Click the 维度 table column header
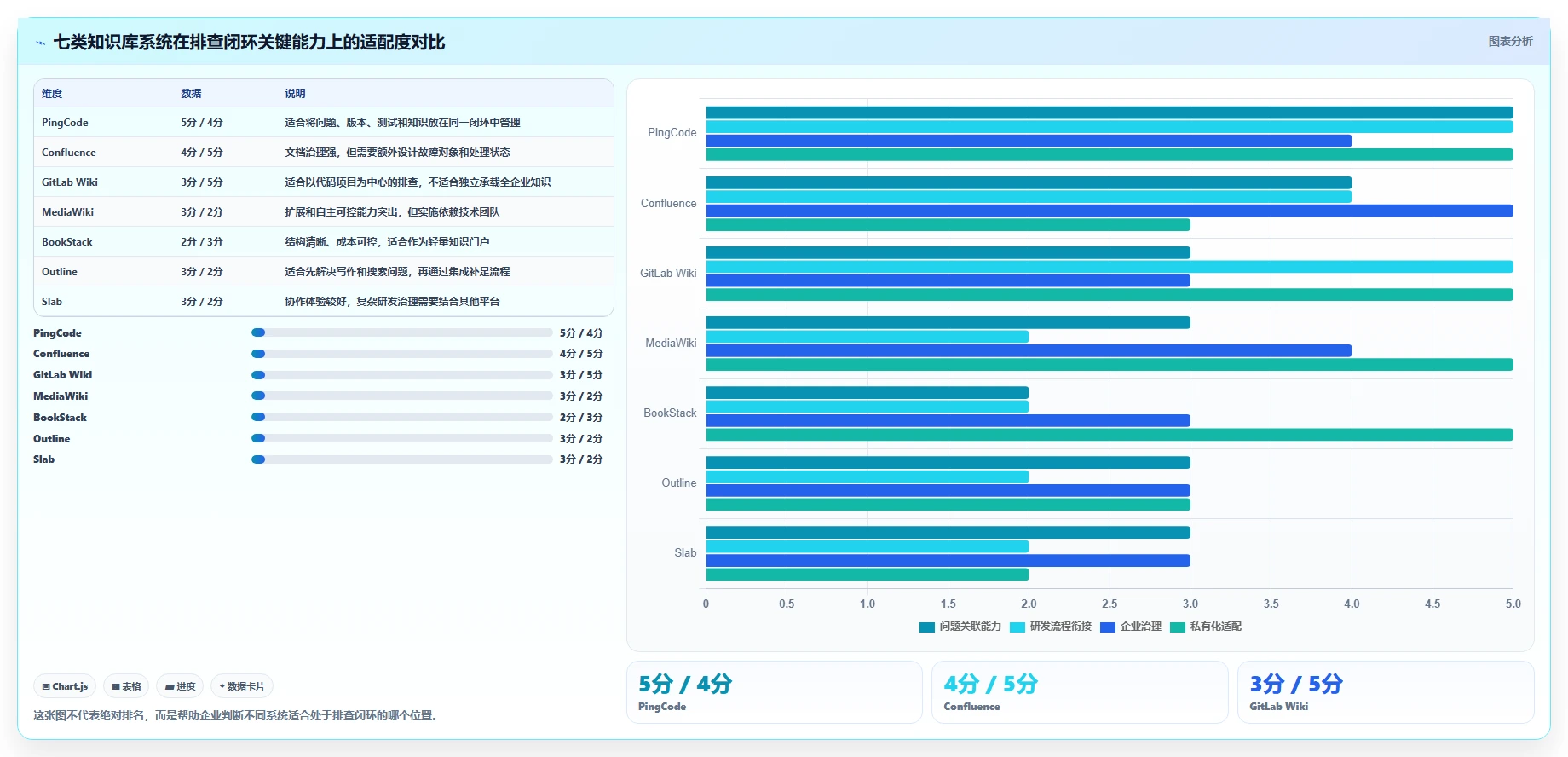 52,94
